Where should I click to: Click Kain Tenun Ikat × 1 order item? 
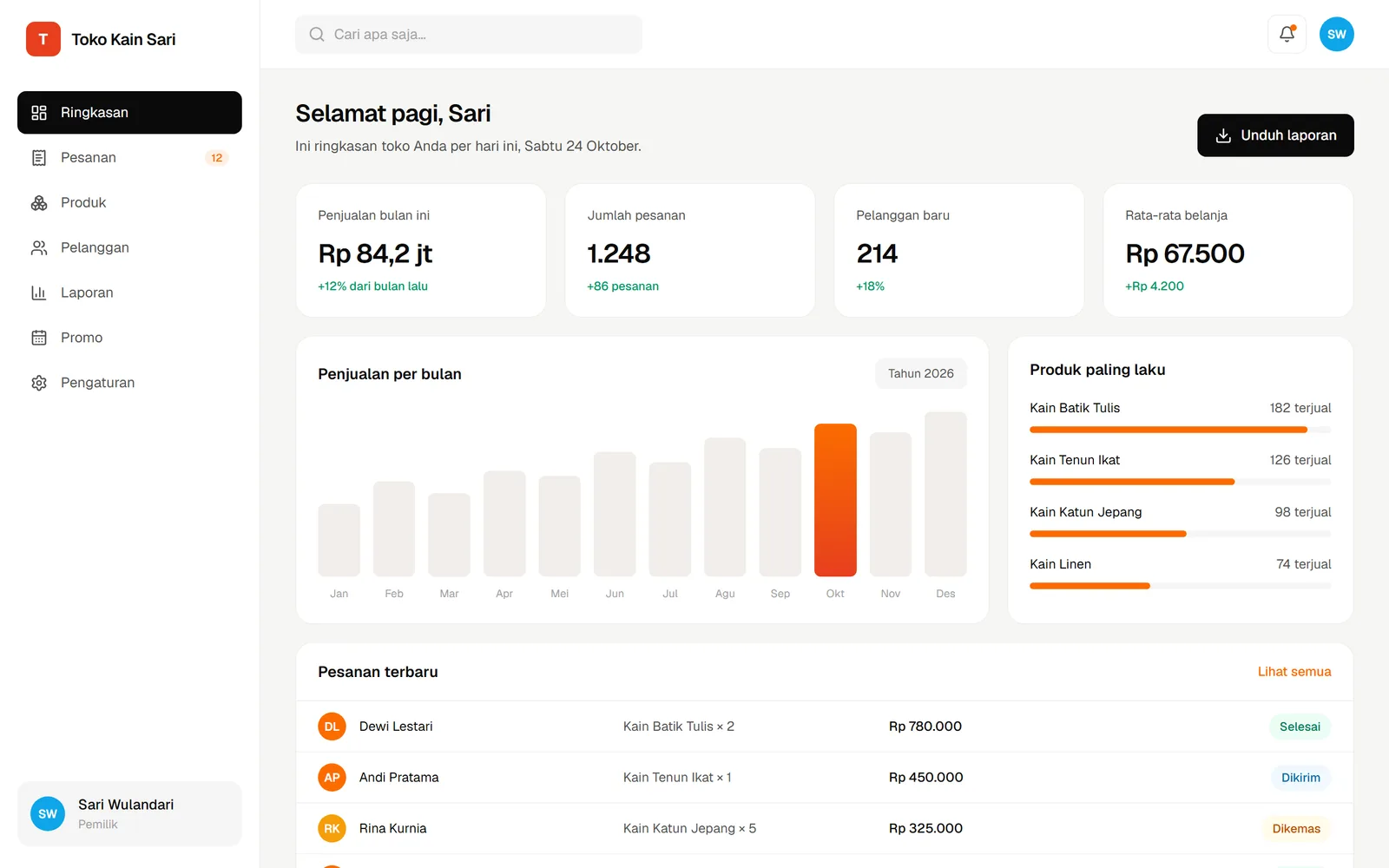[677, 778]
